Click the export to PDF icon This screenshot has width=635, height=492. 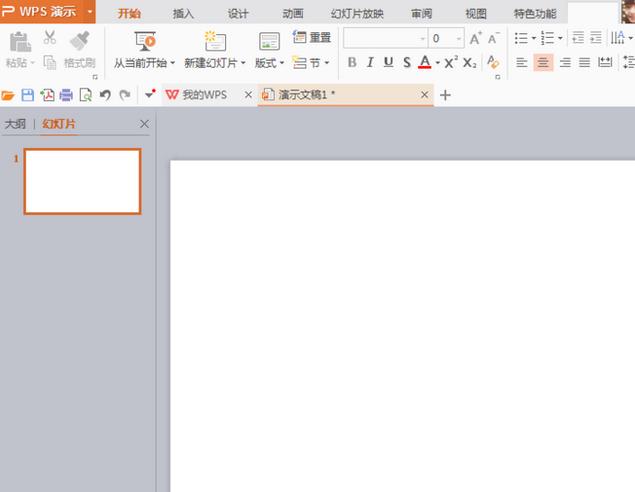point(47,95)
